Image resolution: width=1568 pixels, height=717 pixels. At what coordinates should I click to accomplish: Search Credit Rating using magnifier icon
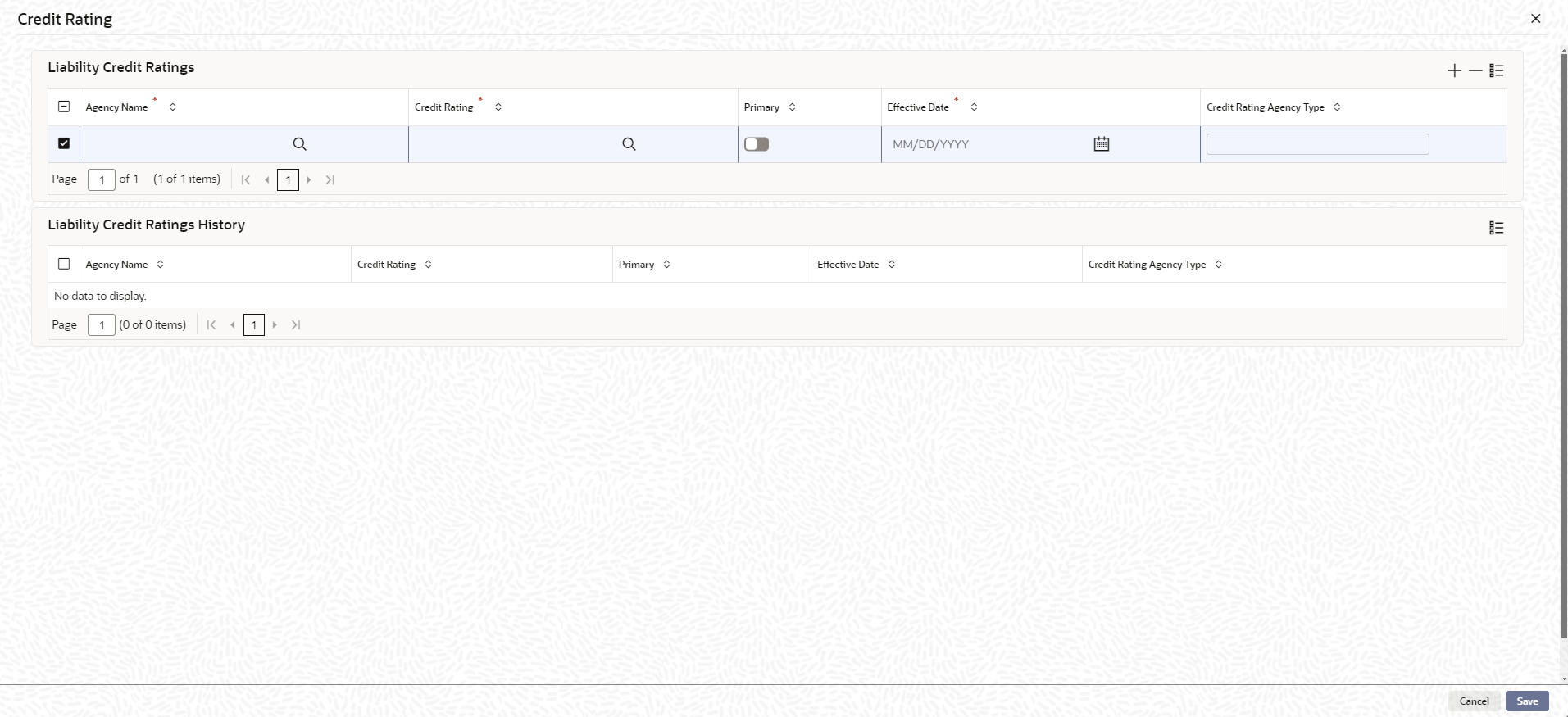tap(629, 144)
